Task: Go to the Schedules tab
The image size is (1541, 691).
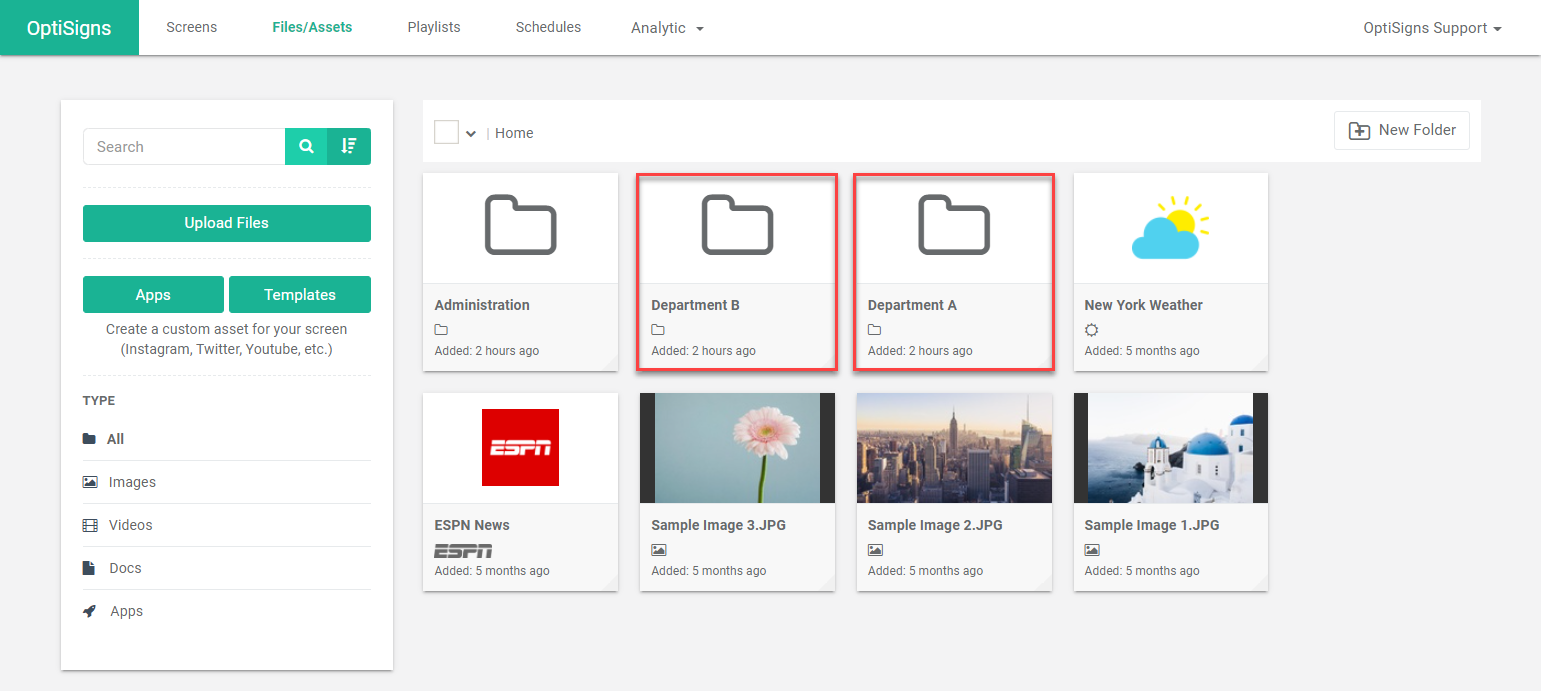Action: click(548, 27)
